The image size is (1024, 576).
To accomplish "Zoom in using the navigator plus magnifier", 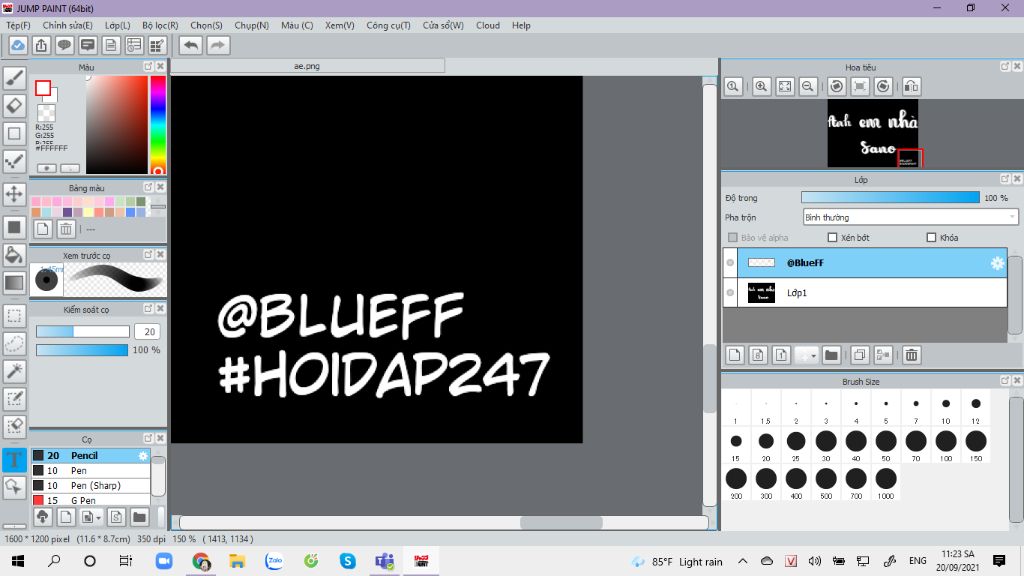I will pyautogui.click(x=761, y=86).
